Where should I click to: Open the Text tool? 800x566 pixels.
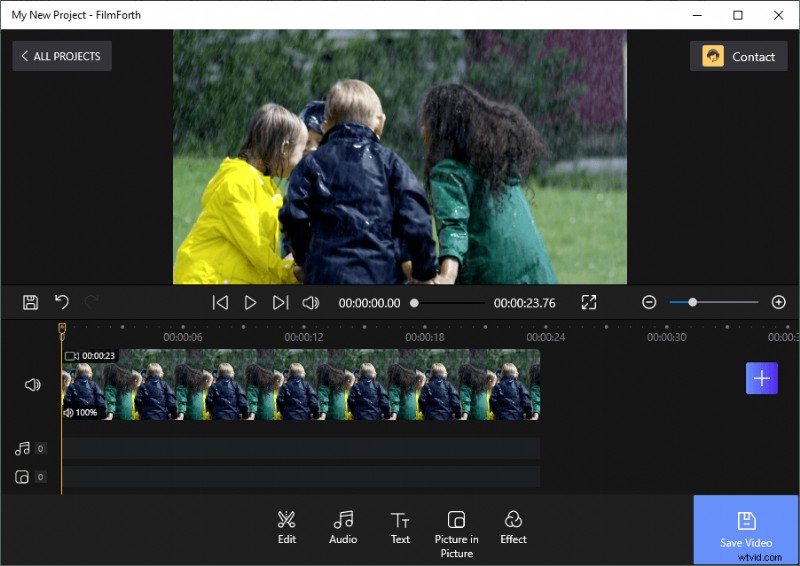pos(400,528)
